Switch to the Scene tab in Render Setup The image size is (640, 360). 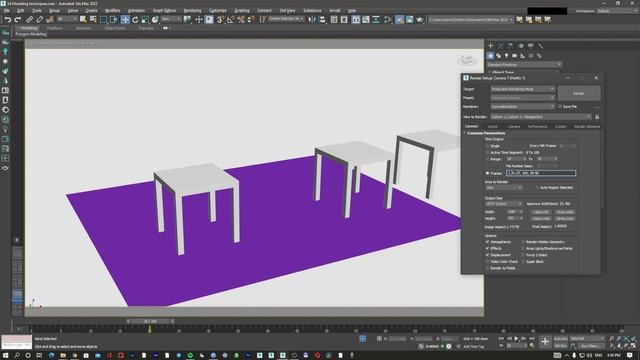coord(493,127)
